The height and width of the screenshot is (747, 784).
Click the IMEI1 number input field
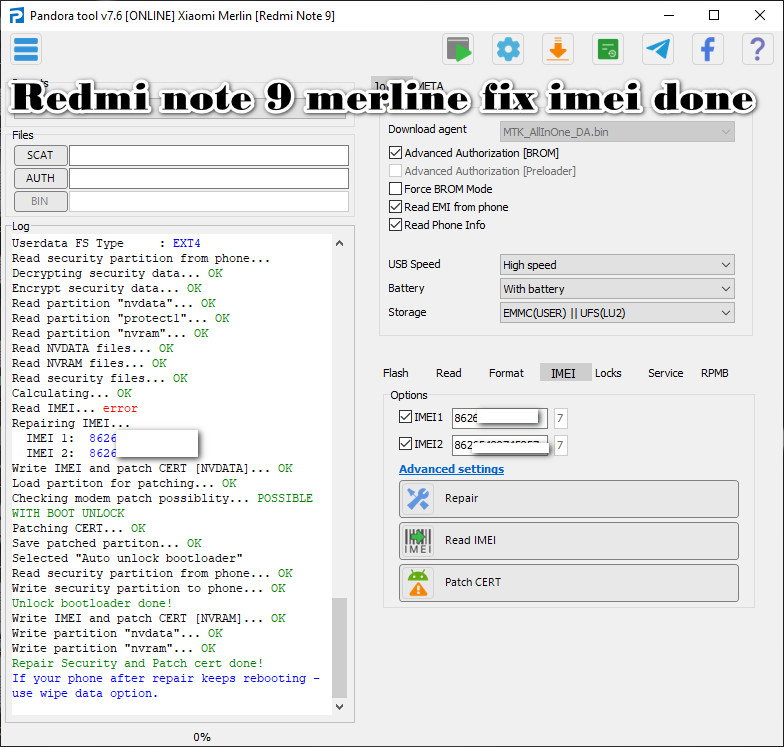click(500, 418)
